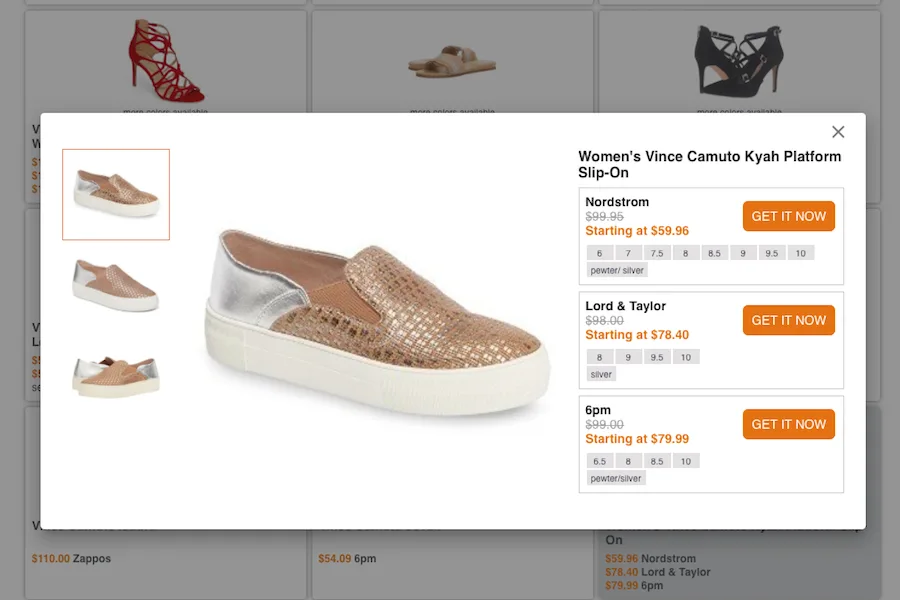Select size 8 under 6pm
The image size is (900, 600).
tap(630, 460)
